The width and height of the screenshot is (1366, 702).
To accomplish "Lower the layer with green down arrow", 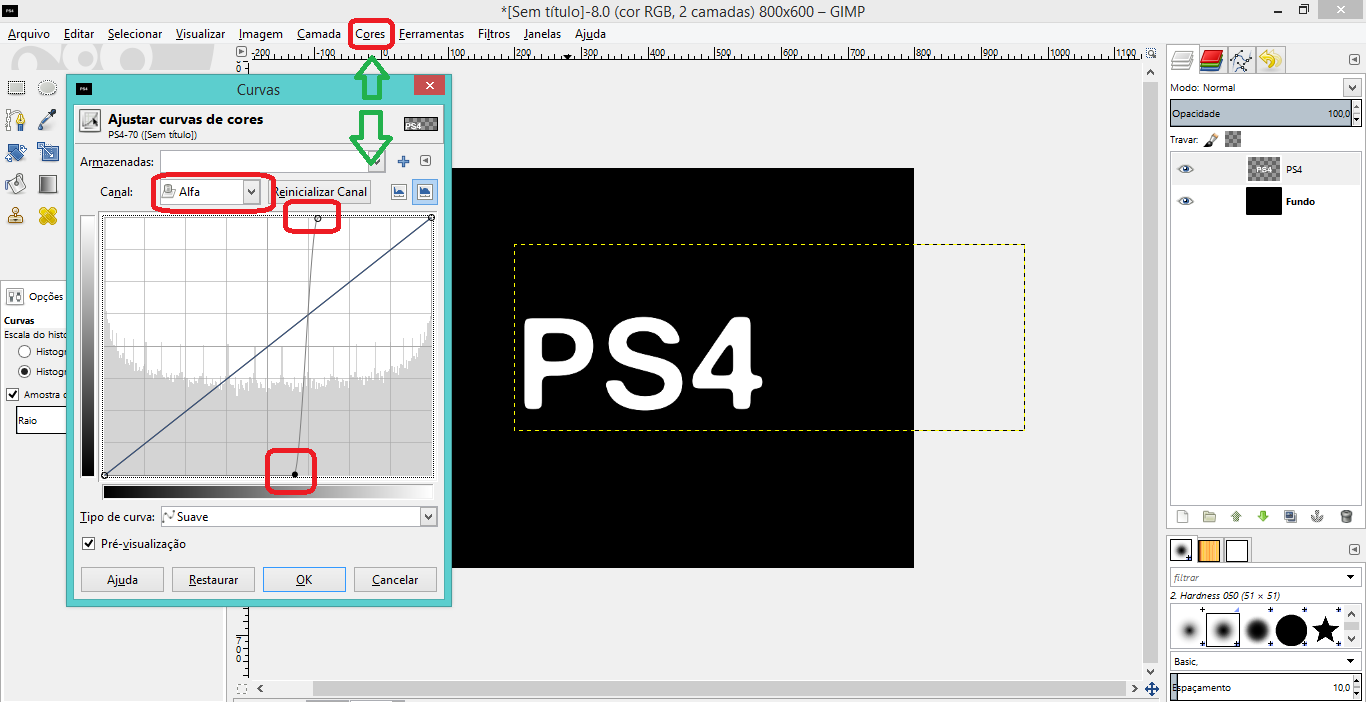I will [1263, 517].
